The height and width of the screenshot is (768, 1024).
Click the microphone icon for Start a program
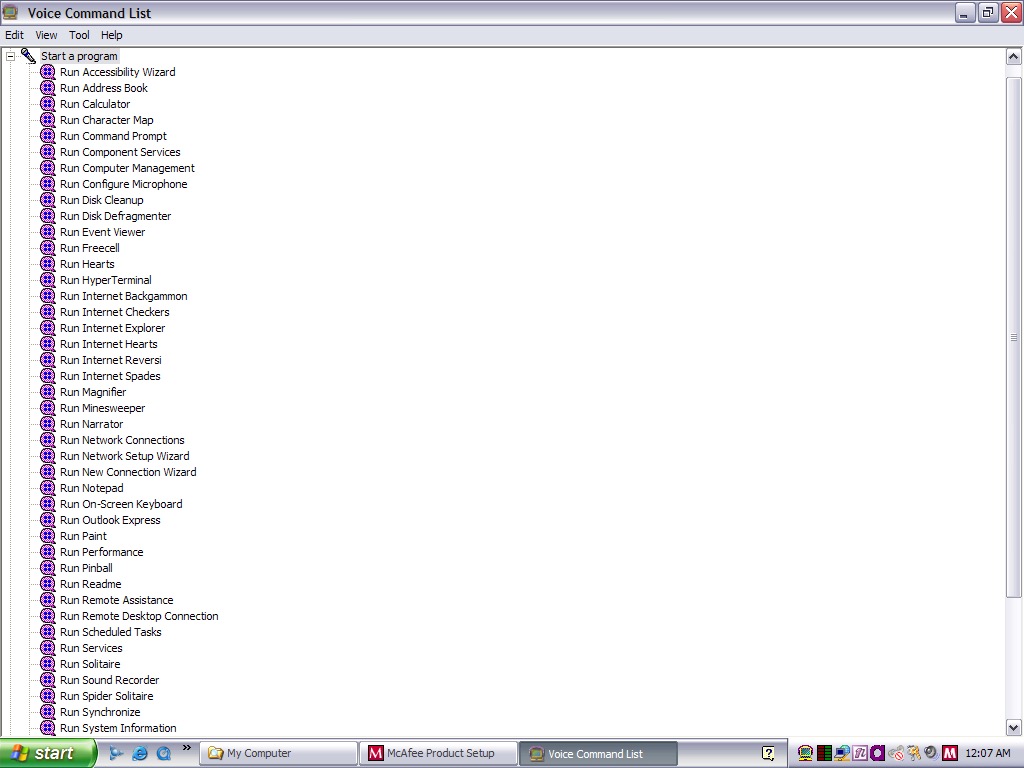pos(28,56)
